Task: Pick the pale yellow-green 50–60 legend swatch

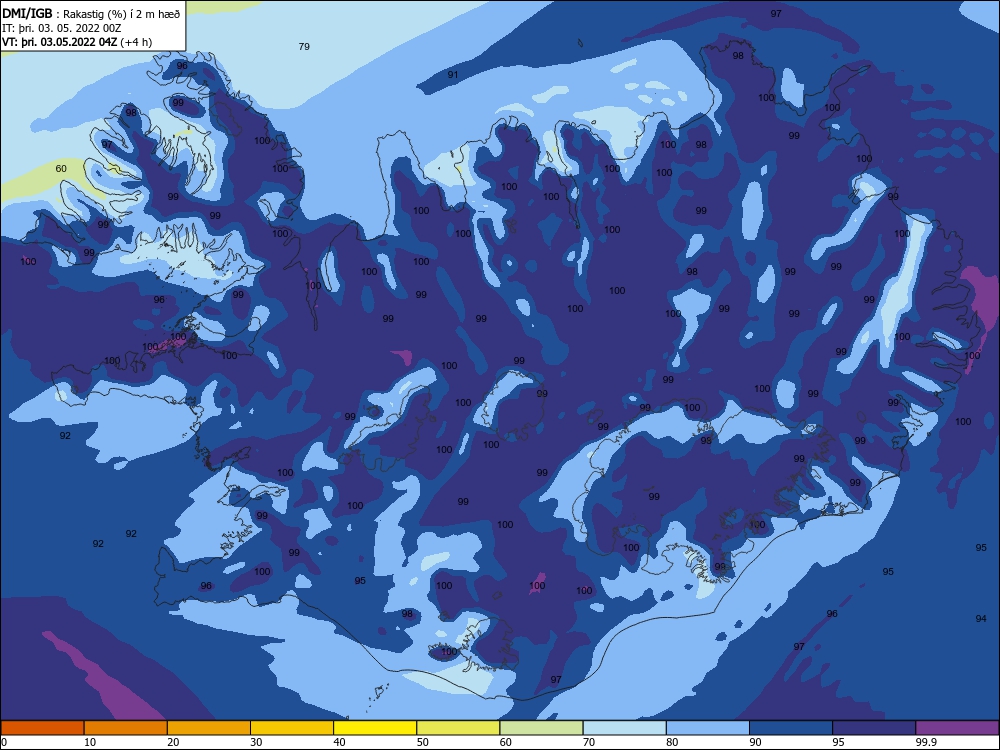Action: click(x=458, y=728)
